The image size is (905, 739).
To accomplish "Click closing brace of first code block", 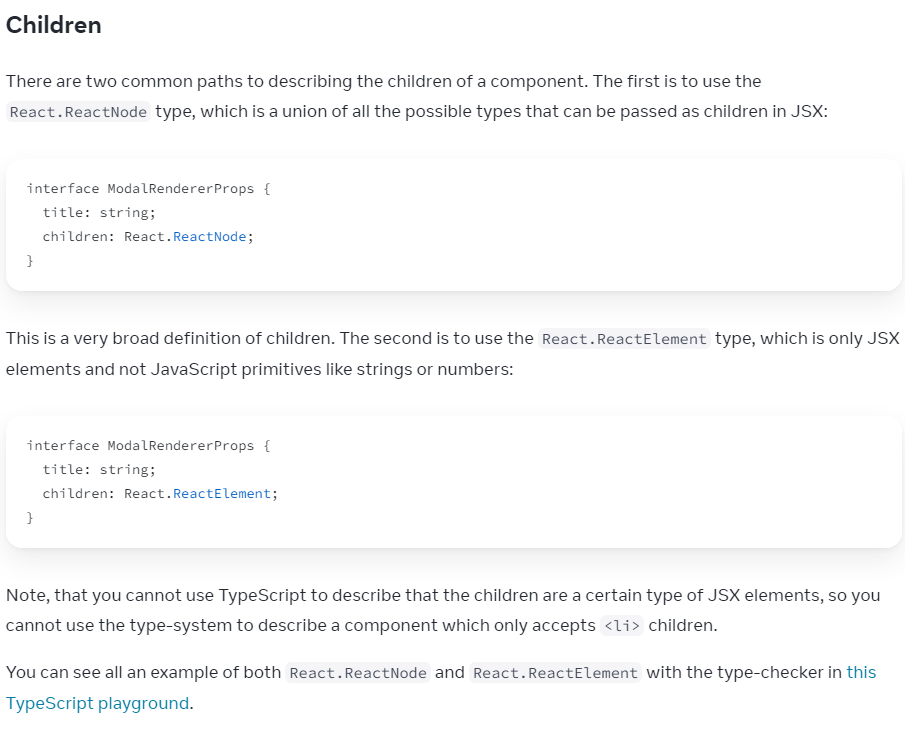I will [30, 261].
